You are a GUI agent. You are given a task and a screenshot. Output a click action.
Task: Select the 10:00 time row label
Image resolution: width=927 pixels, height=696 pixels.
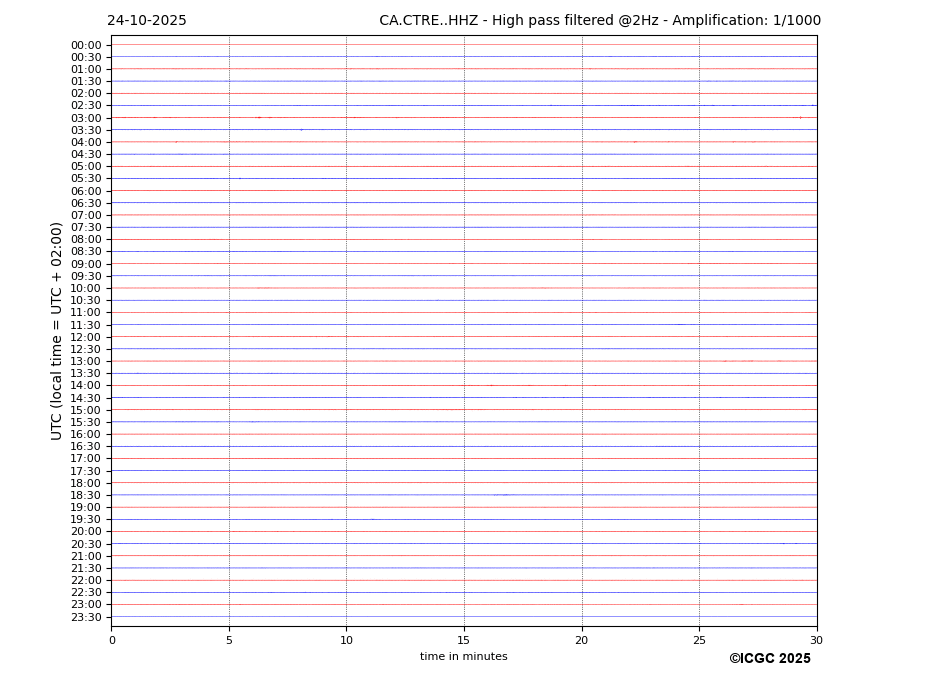(x=86, y=288)
